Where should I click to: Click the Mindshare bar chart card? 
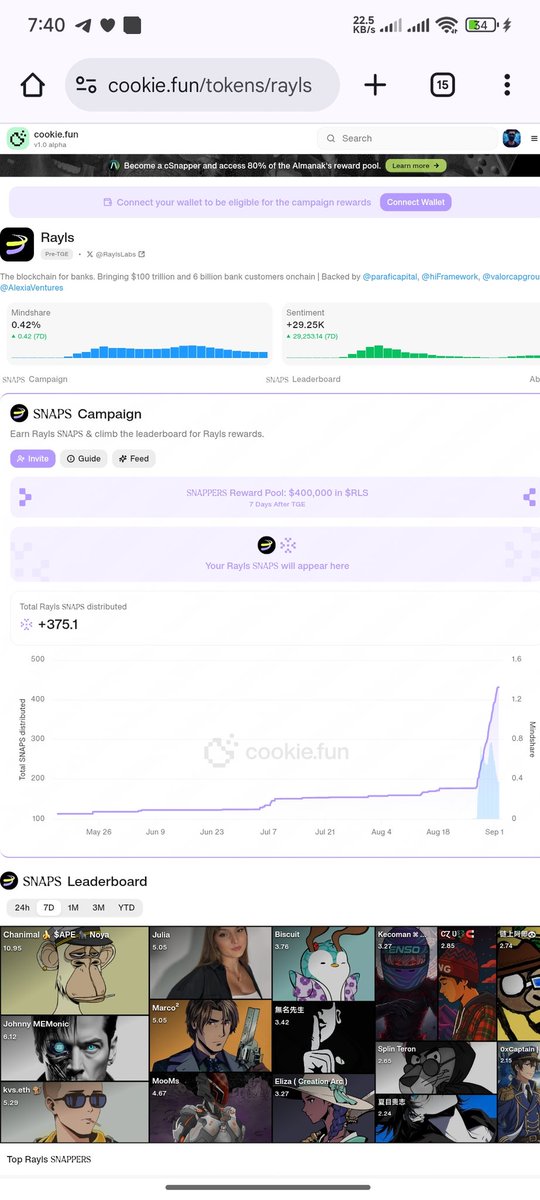pos(139,333)
